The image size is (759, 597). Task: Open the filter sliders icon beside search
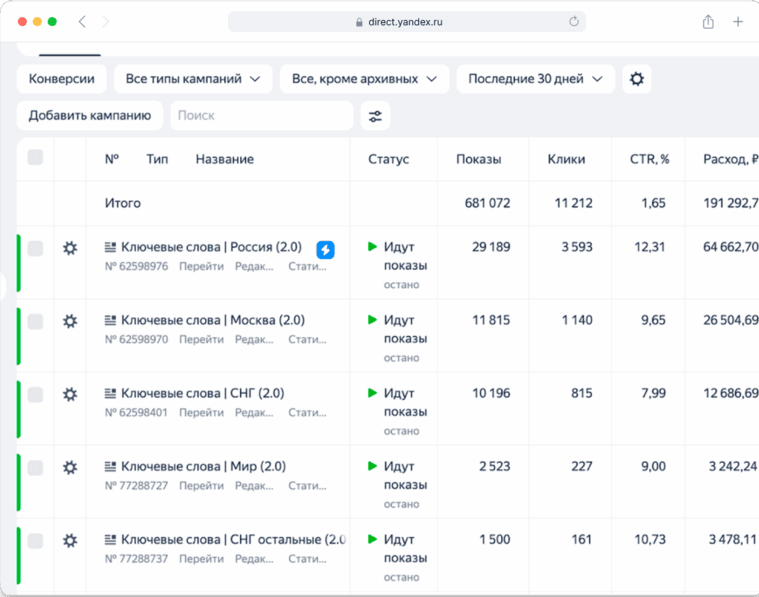pos(375,116)
